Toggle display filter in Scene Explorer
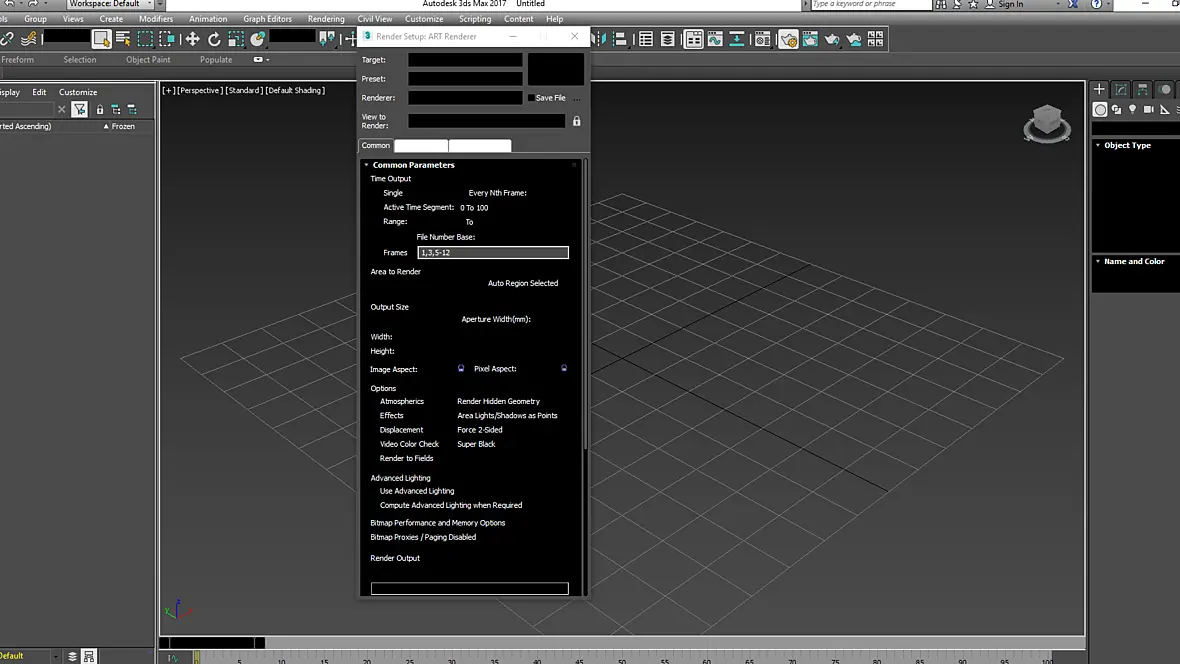This screenshot has width=1180, height=664. [x=79, y=110]
